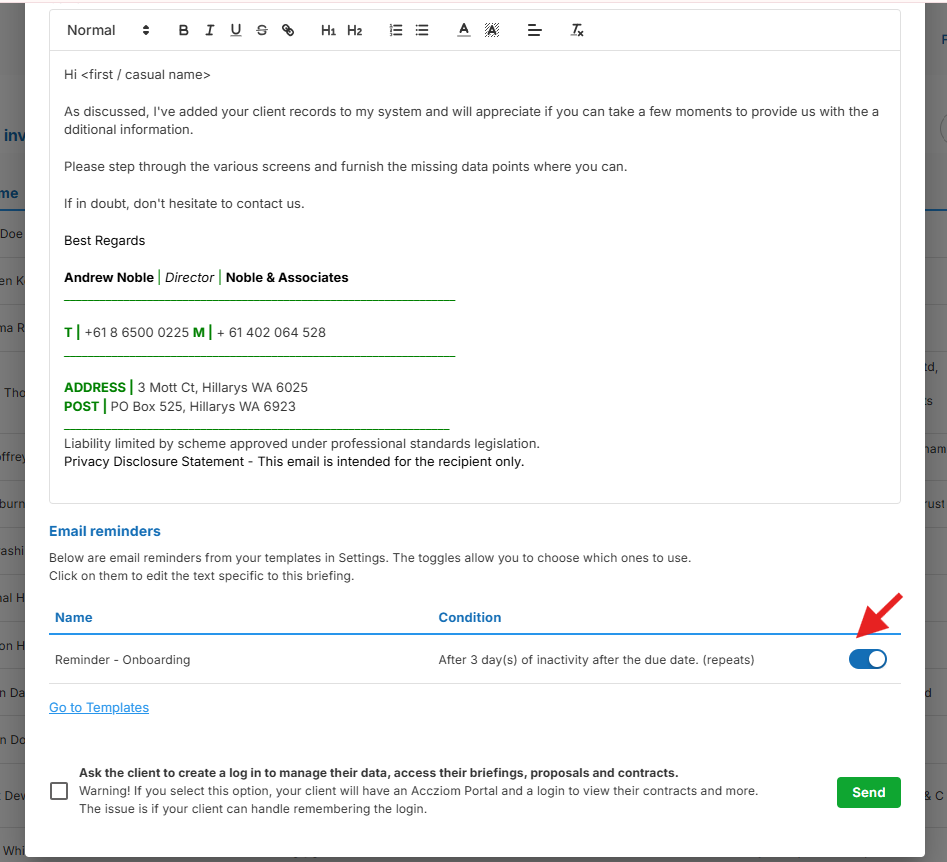
Task: Click in the 'Best Regards' line
Action: point(104,240)
